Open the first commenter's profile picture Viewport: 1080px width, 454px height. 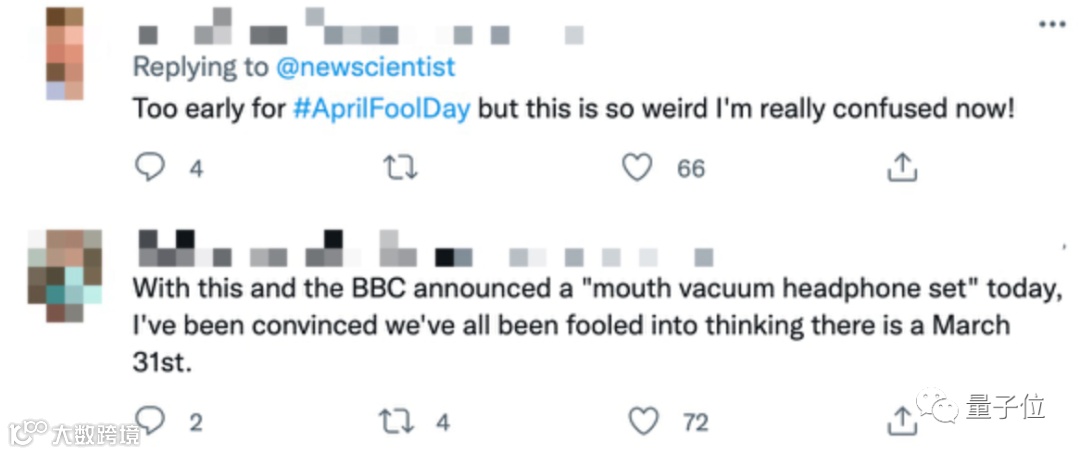coord(65,53)
